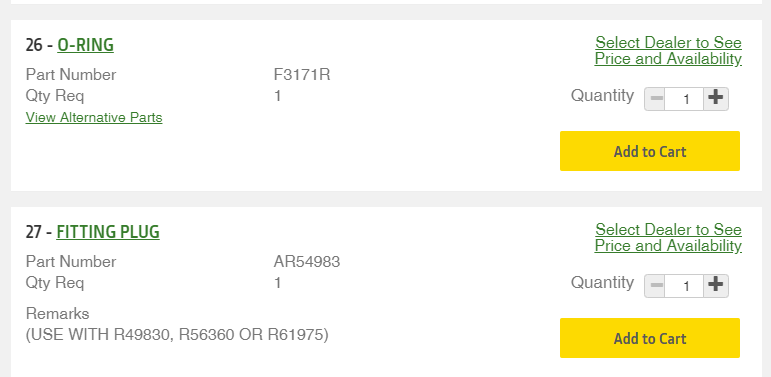
Task: Add the FITTING PLUG AR54983 to cart
Action: (650, 338)
